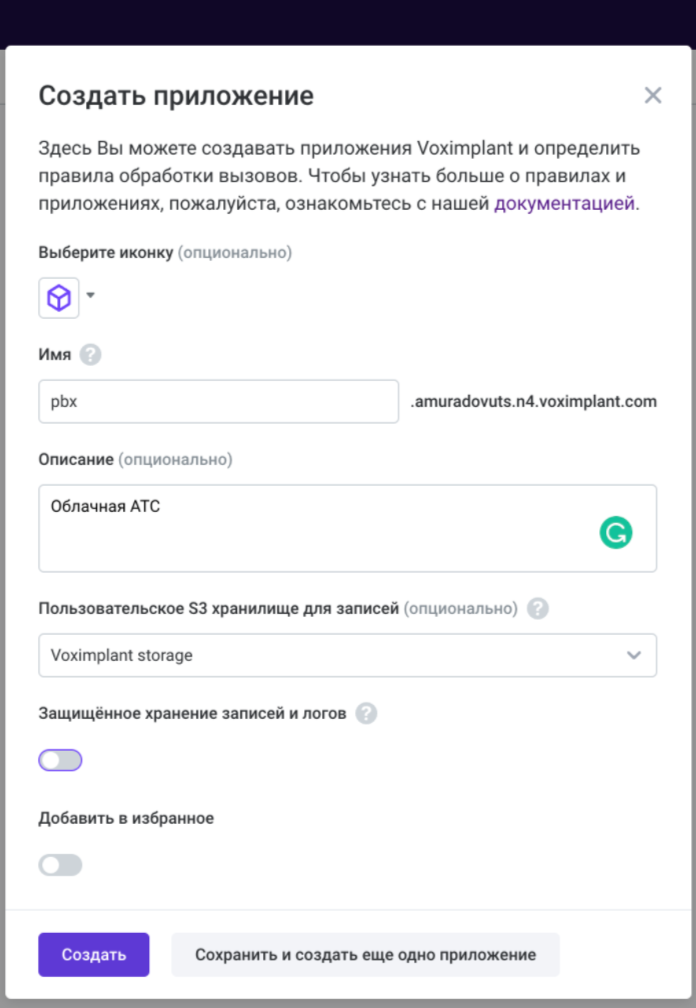Open help icon for Защищённое хранение записей
The width and height of the screenshot is (696, 1008).
pos(366,713)
